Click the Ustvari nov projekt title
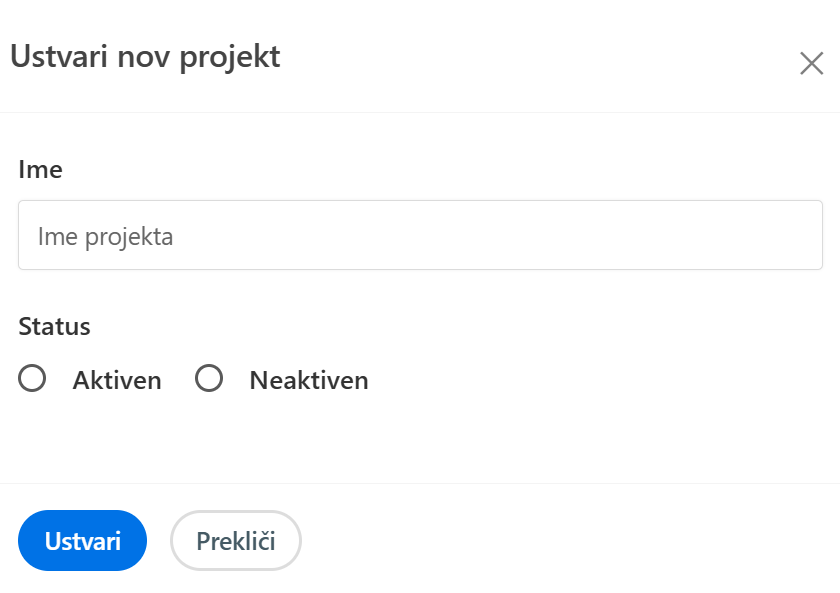840x593 pixels. click(x=145, y=57)
